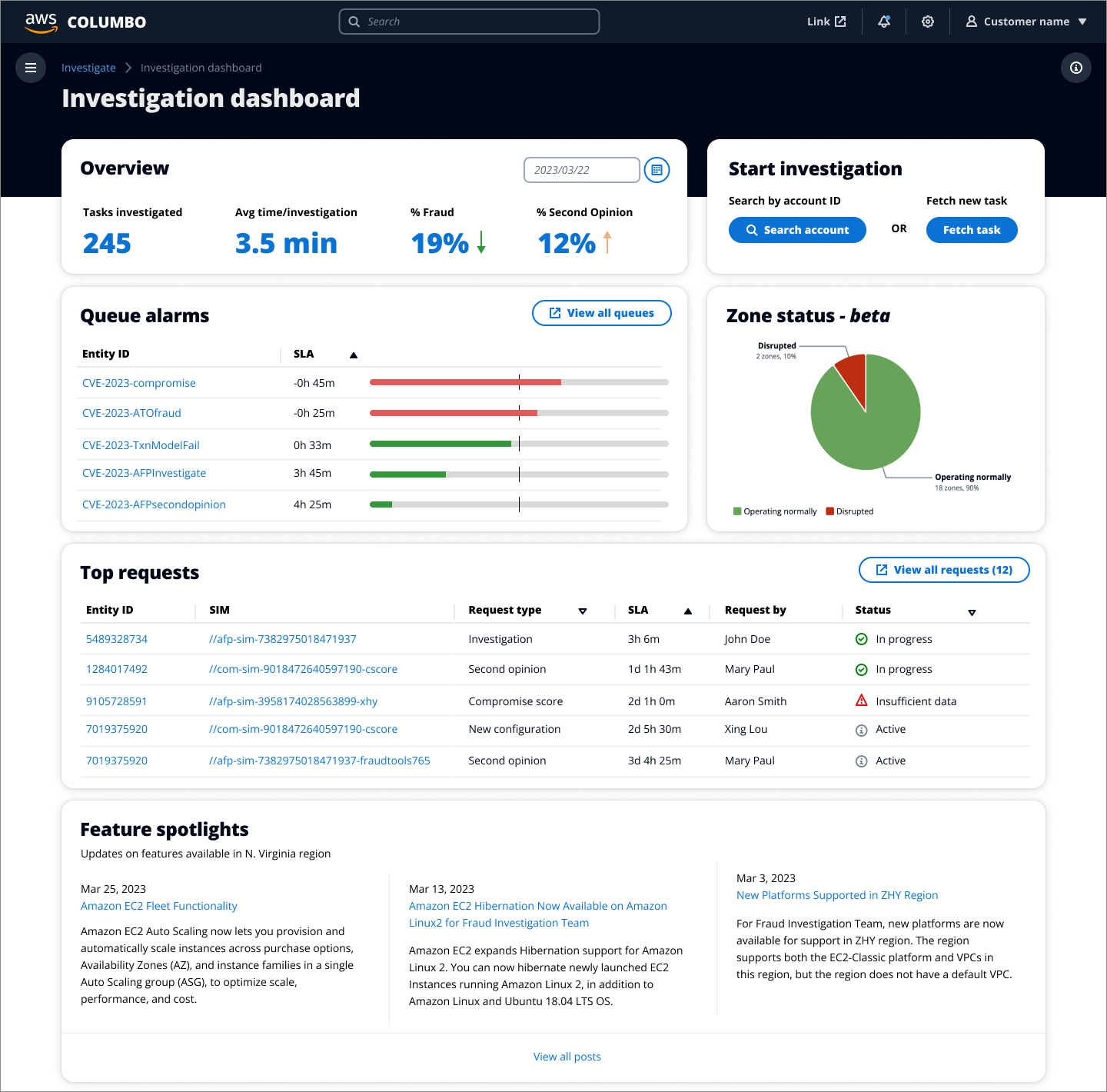Open entity 9105728591

click(x=117, y=701)
